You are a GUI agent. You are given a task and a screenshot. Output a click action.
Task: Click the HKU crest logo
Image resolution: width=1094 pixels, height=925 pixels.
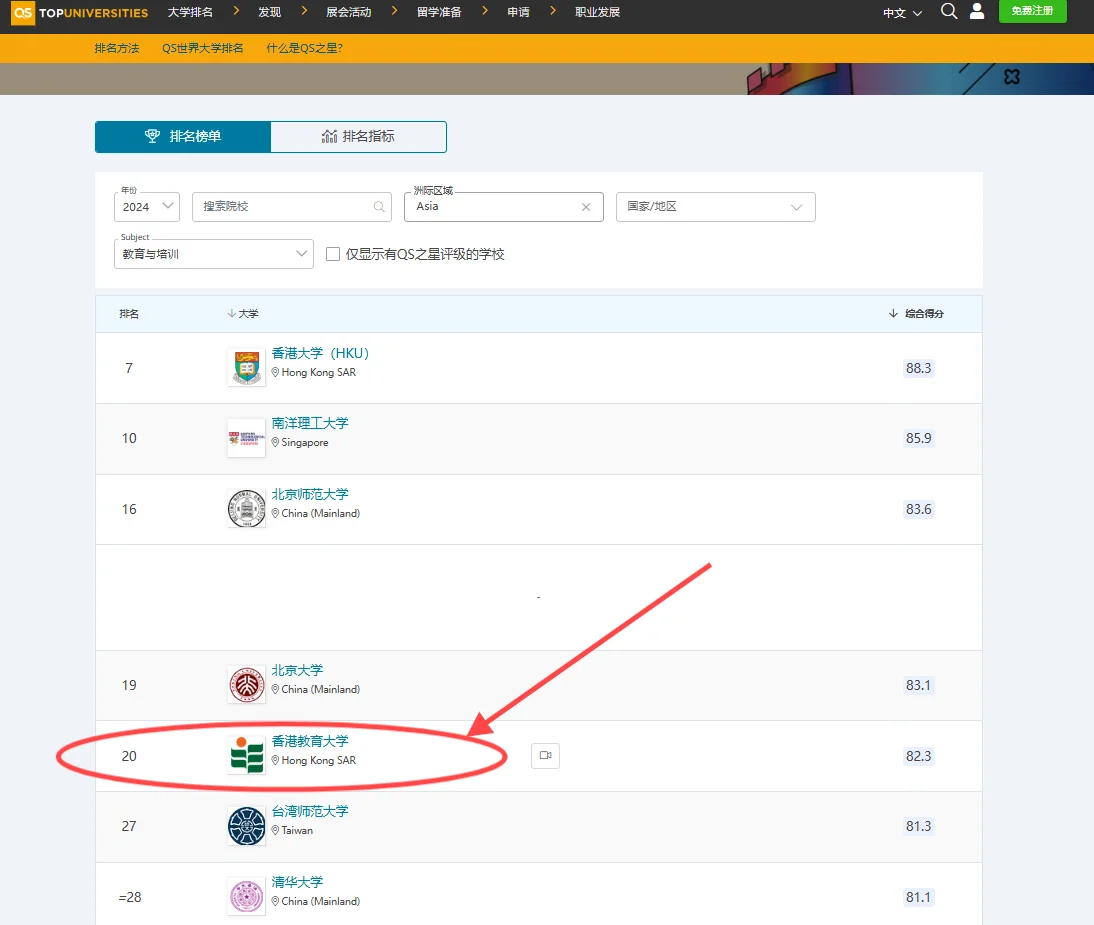click(x=246, y=368)
